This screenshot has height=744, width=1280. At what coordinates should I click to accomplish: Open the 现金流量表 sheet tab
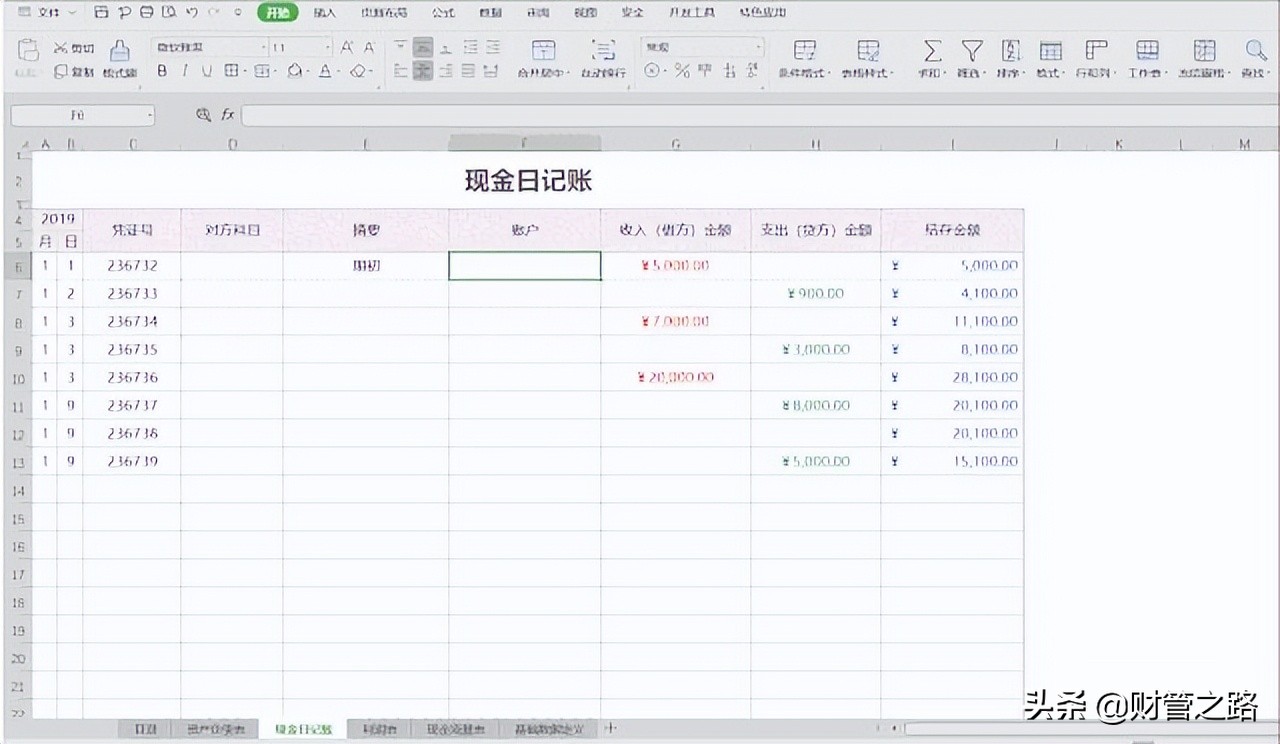tap(456, 729)
